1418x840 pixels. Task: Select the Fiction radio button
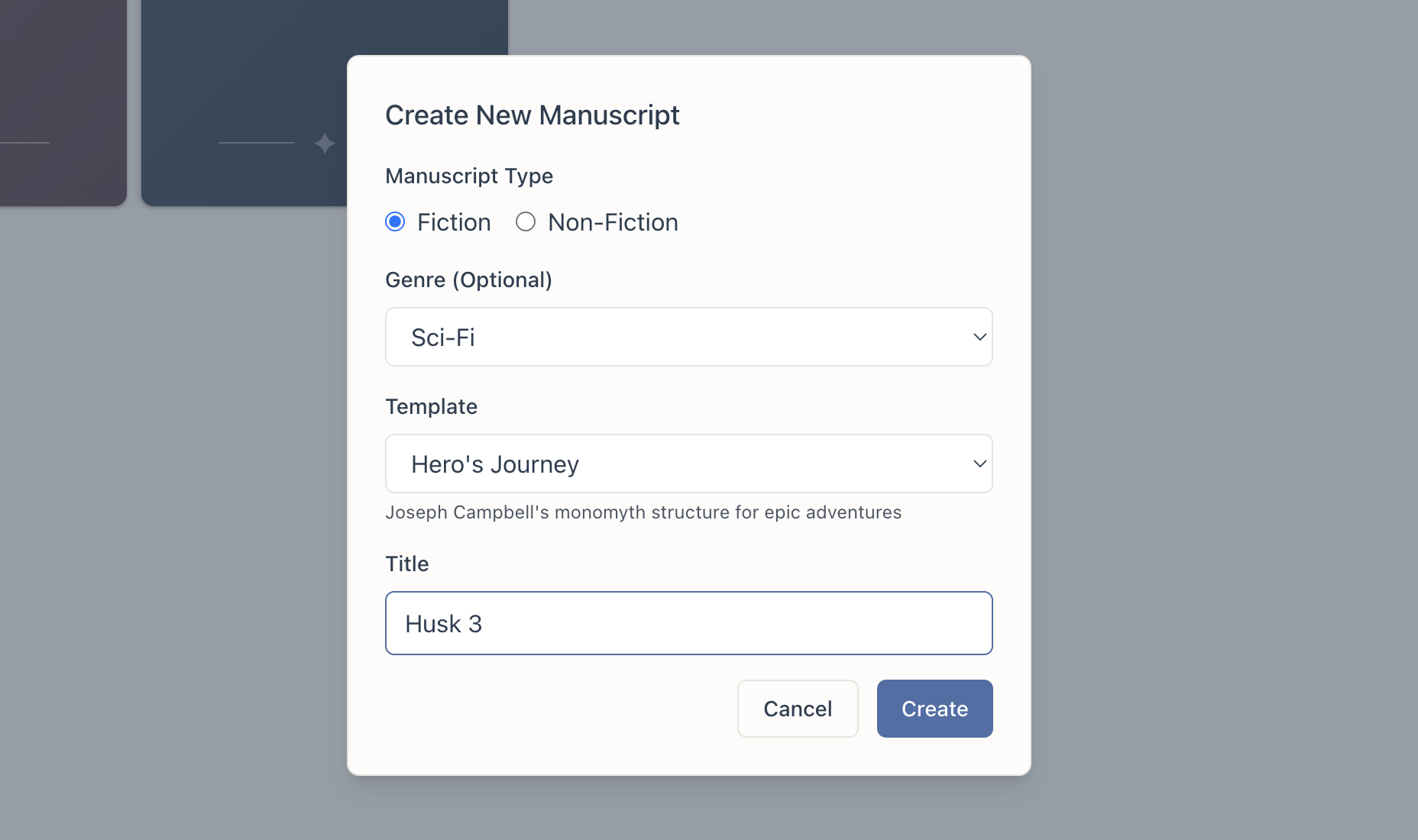click(395, 221)
